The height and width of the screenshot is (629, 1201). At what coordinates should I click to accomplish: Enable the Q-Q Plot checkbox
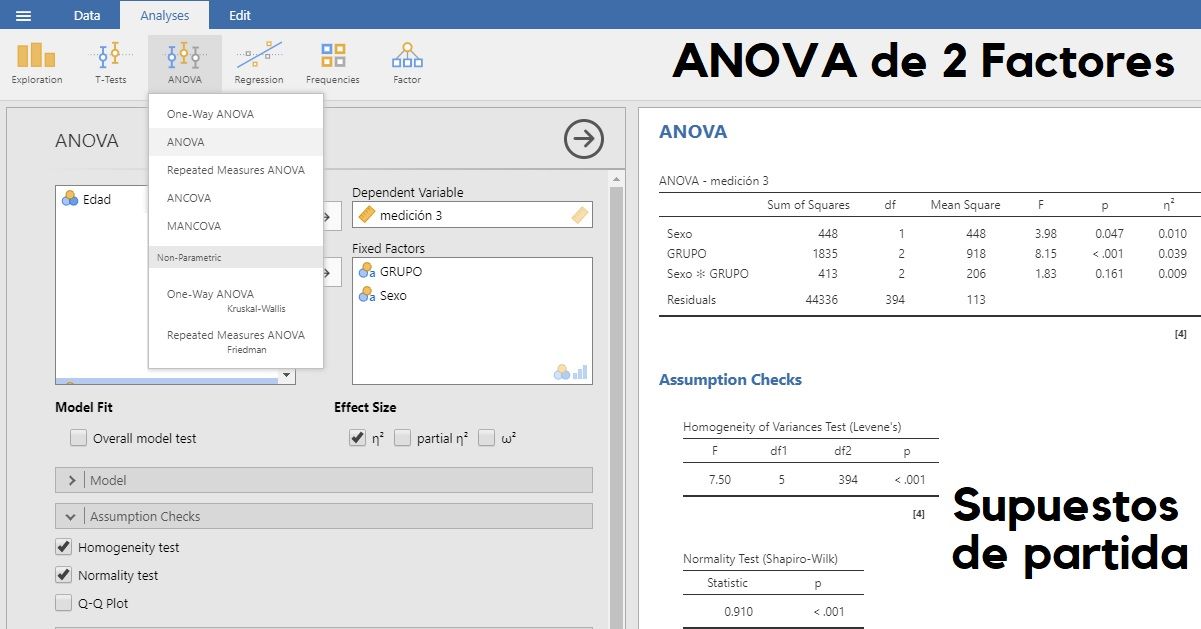coord(64,603)
